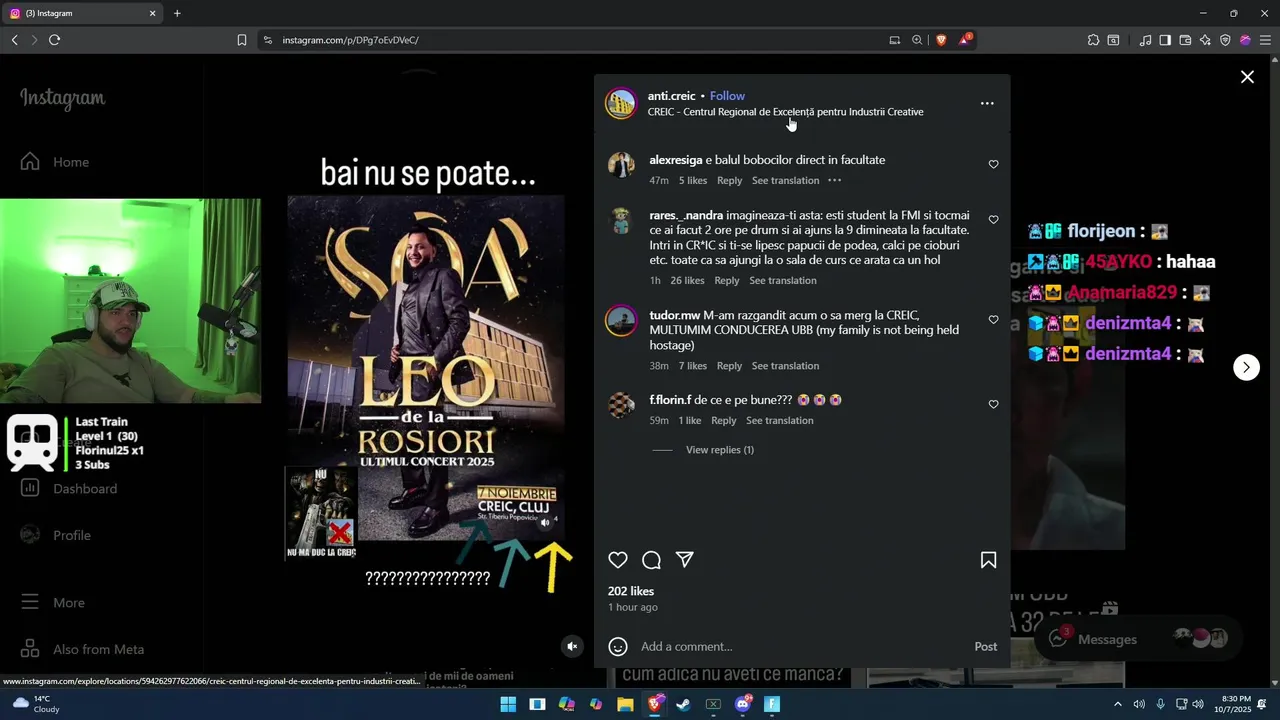Save the post with the bookmark icon
1280x720 pixels.
tap(988, 560)
